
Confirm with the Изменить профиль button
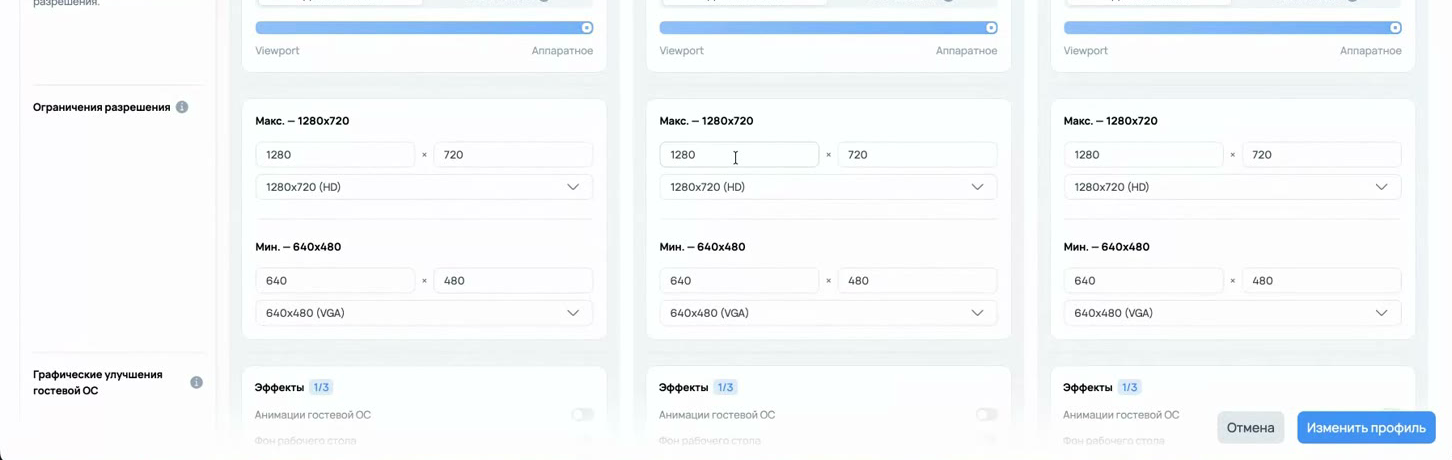1366,427
